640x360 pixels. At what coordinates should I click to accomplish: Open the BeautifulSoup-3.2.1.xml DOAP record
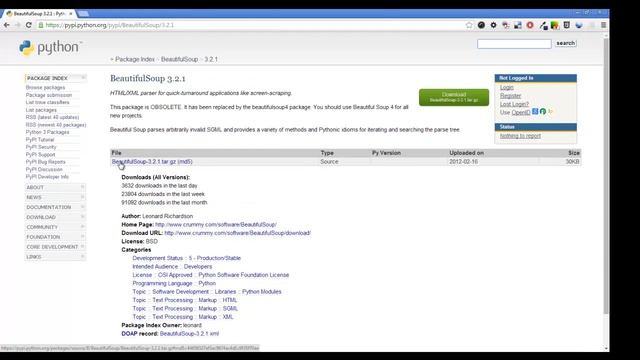point(189,333)
